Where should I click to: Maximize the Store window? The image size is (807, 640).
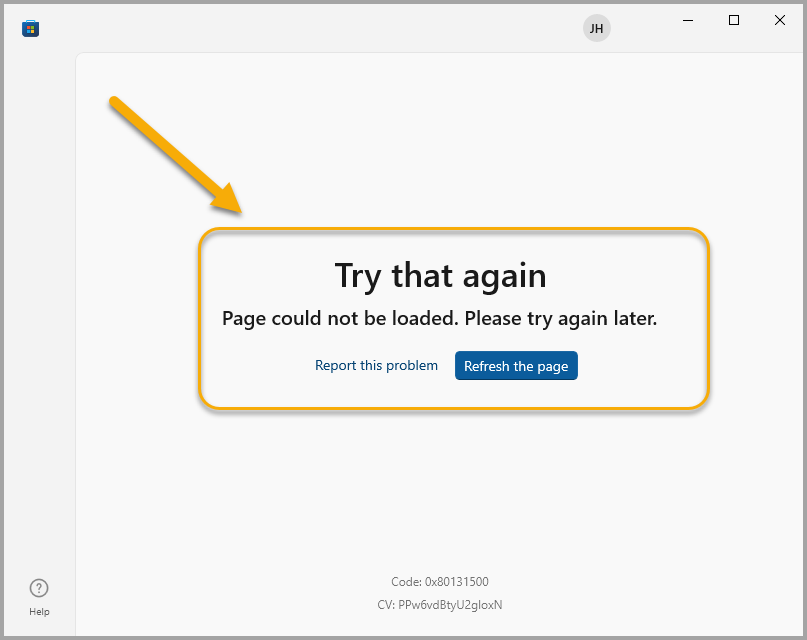tap(734, 20)
